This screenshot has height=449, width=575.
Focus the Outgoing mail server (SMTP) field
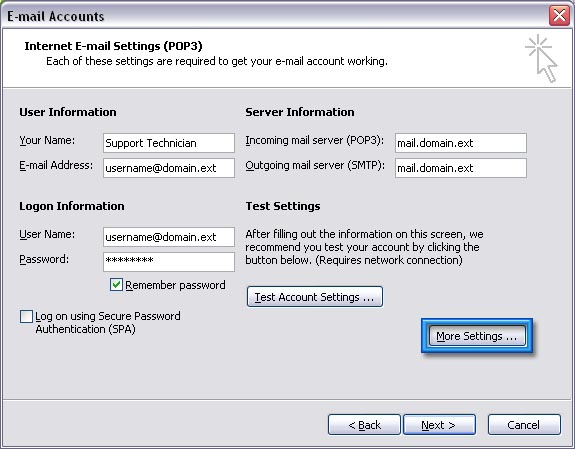pyautogui.click(x=461, y=168)
